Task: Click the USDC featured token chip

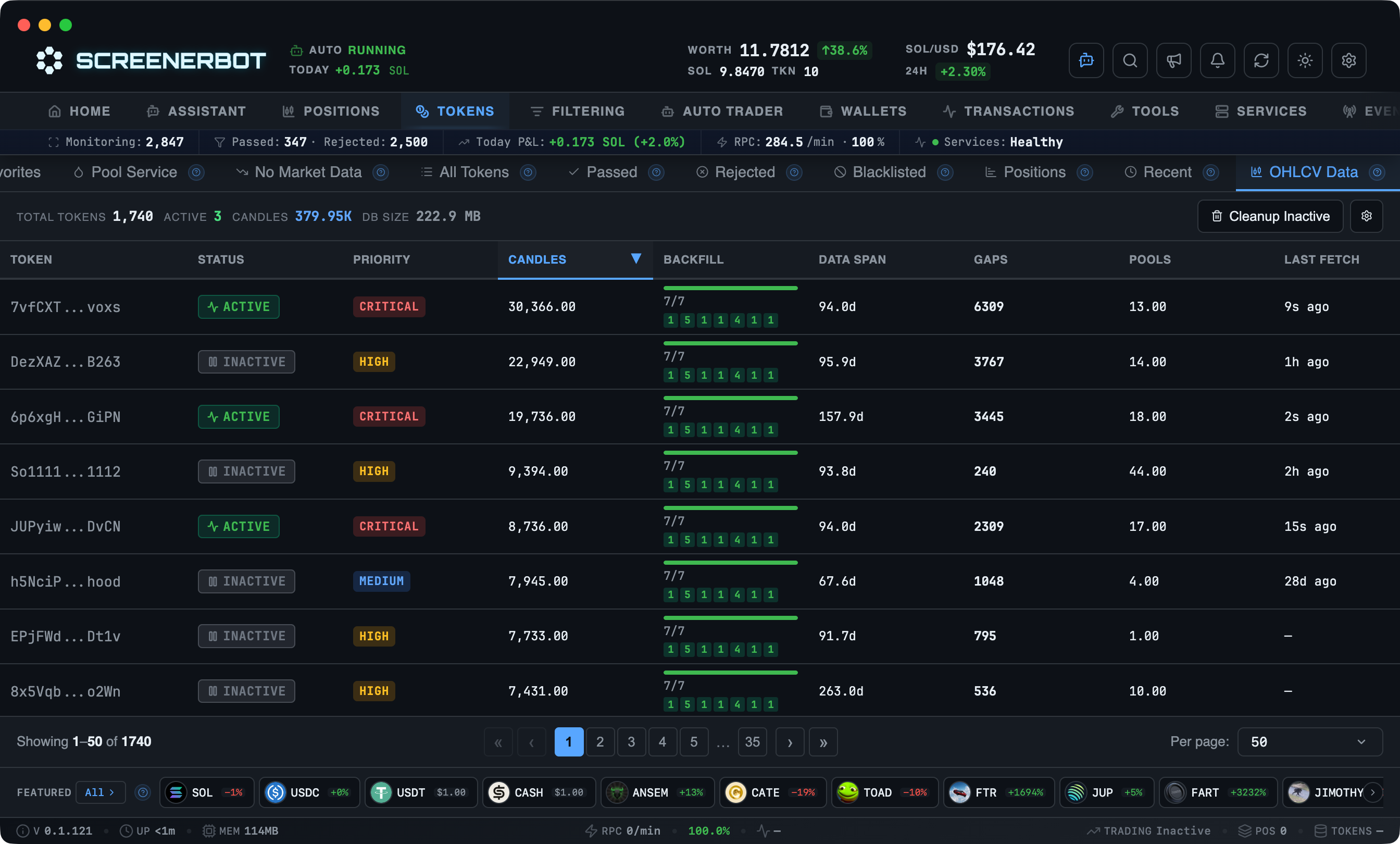Action: pyautogui.click(x=309, y=792)
